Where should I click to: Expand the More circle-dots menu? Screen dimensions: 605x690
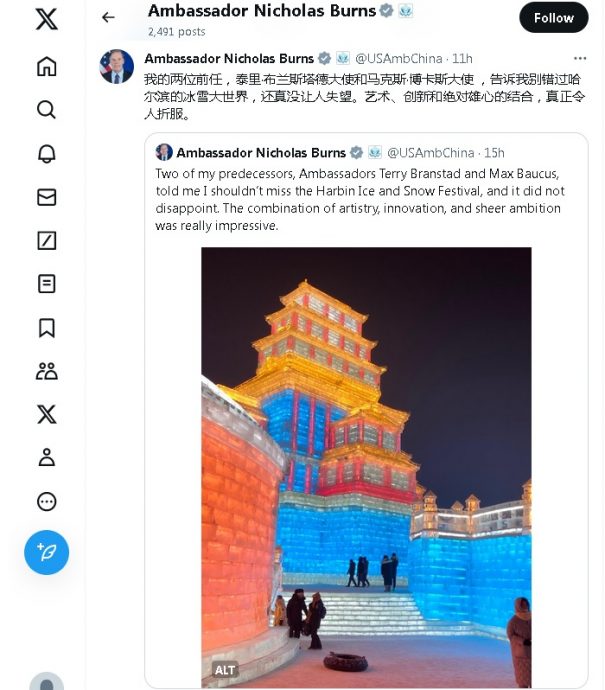(x=47, y=501)
